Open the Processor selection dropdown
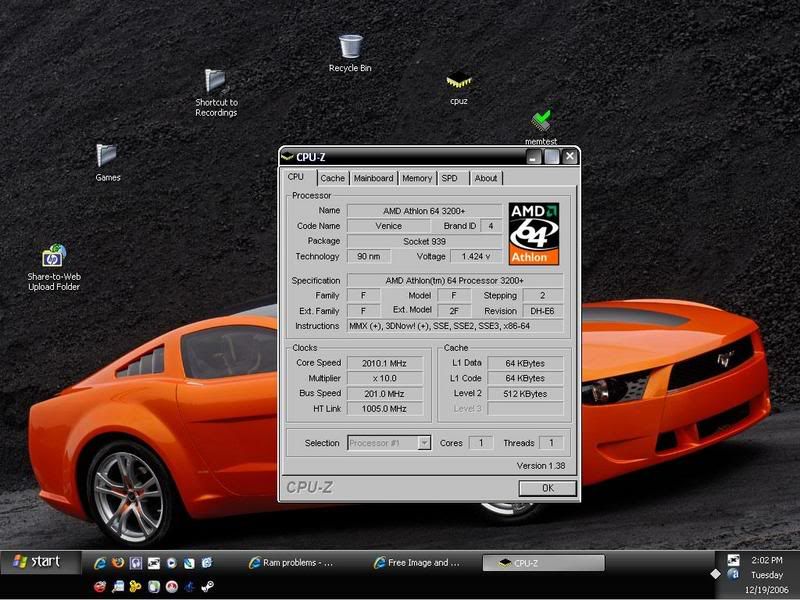800x600 pixels. (424, 443)
